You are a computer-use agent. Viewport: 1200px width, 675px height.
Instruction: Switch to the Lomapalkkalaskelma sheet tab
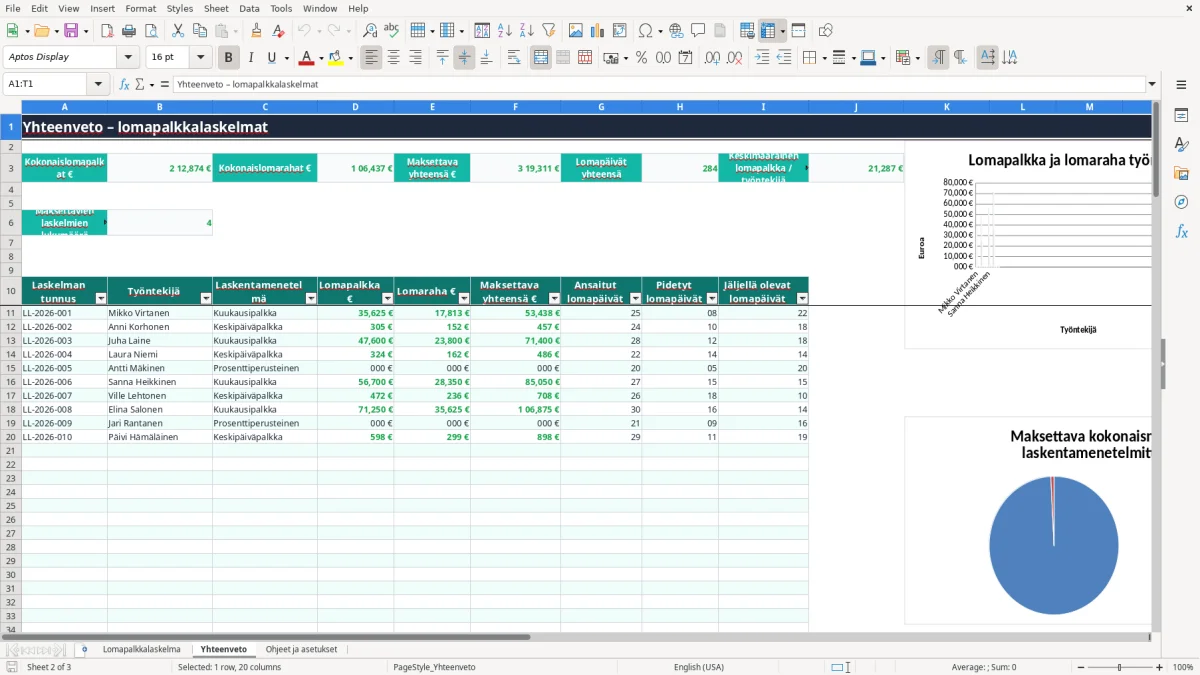click(x=141, y=650)
